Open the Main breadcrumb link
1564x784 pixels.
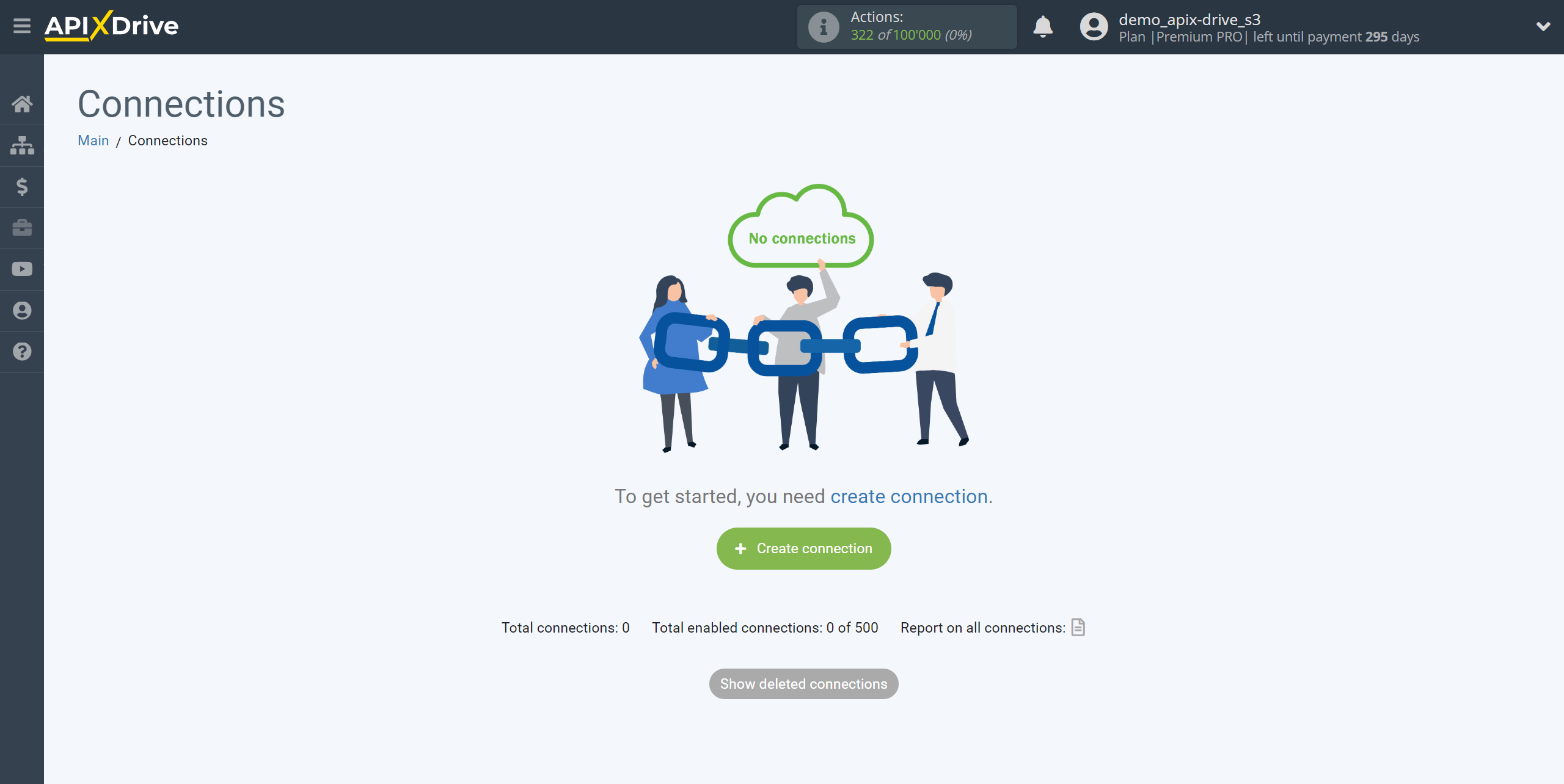pyautogui.click(x=93, y=140)
